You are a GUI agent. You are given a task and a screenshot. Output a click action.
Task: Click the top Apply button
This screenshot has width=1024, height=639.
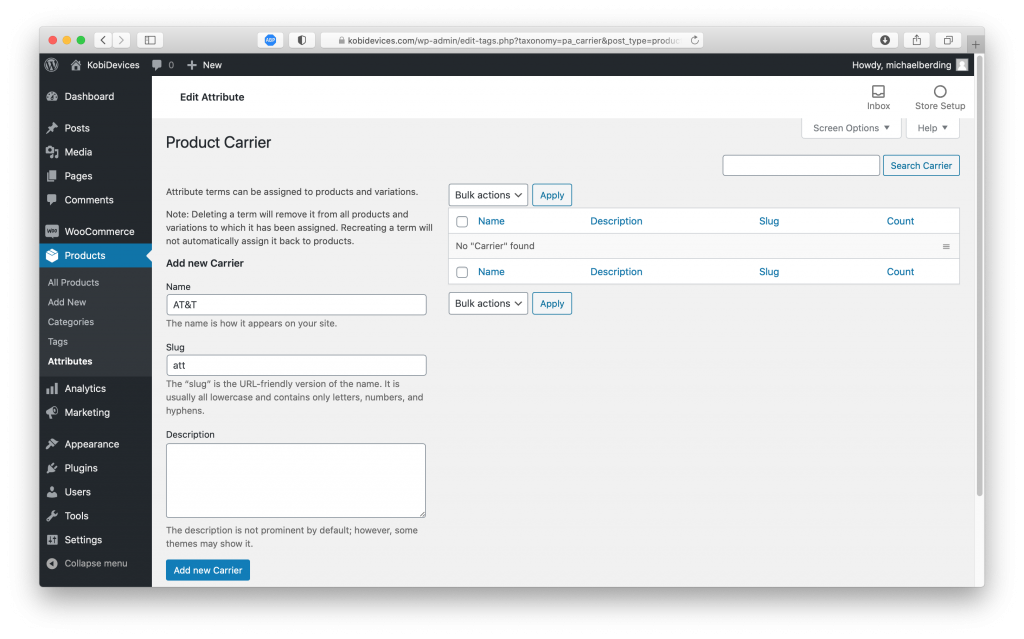click(552, 195)
